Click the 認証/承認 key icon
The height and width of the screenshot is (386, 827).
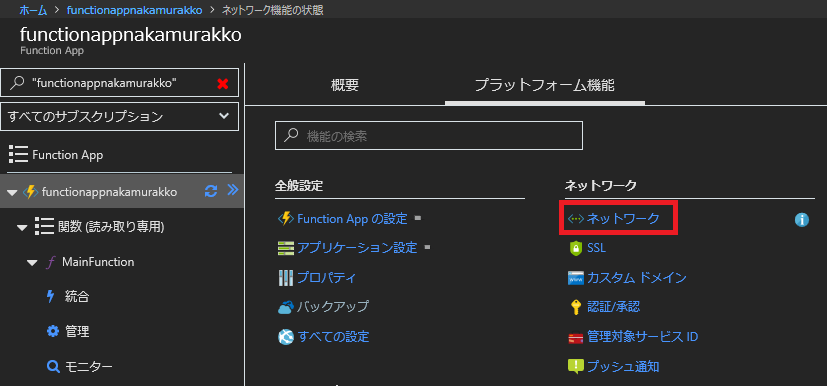[x=575, y=307]
